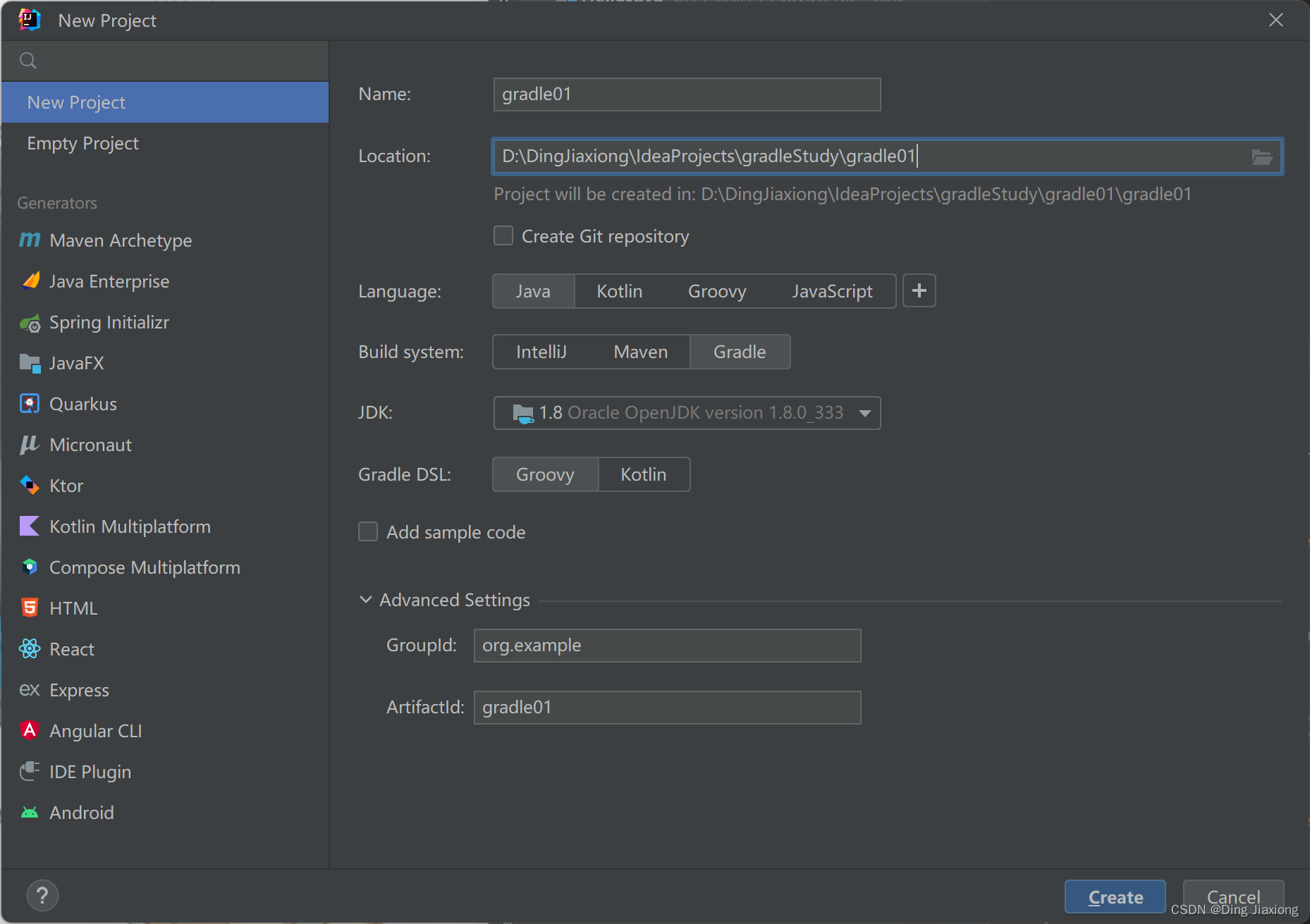Select Empty Project in the sidebar
Image resolution: width=1310 pixels, height=924 pixels.
point(83,143)
